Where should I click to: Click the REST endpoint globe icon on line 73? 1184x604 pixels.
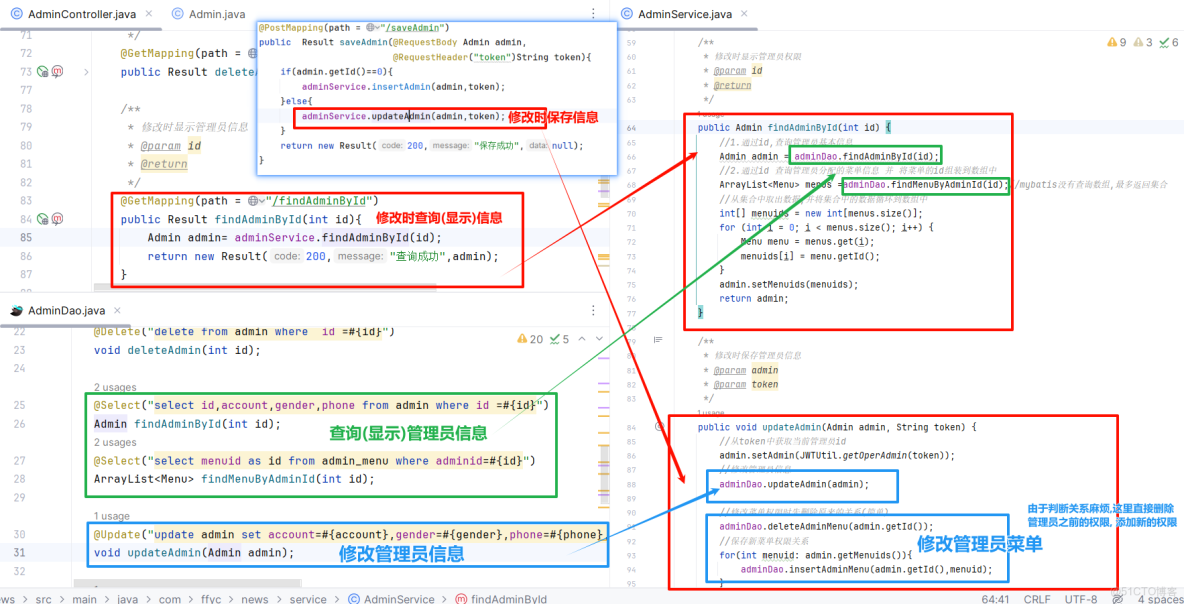[x=41, y=72]
